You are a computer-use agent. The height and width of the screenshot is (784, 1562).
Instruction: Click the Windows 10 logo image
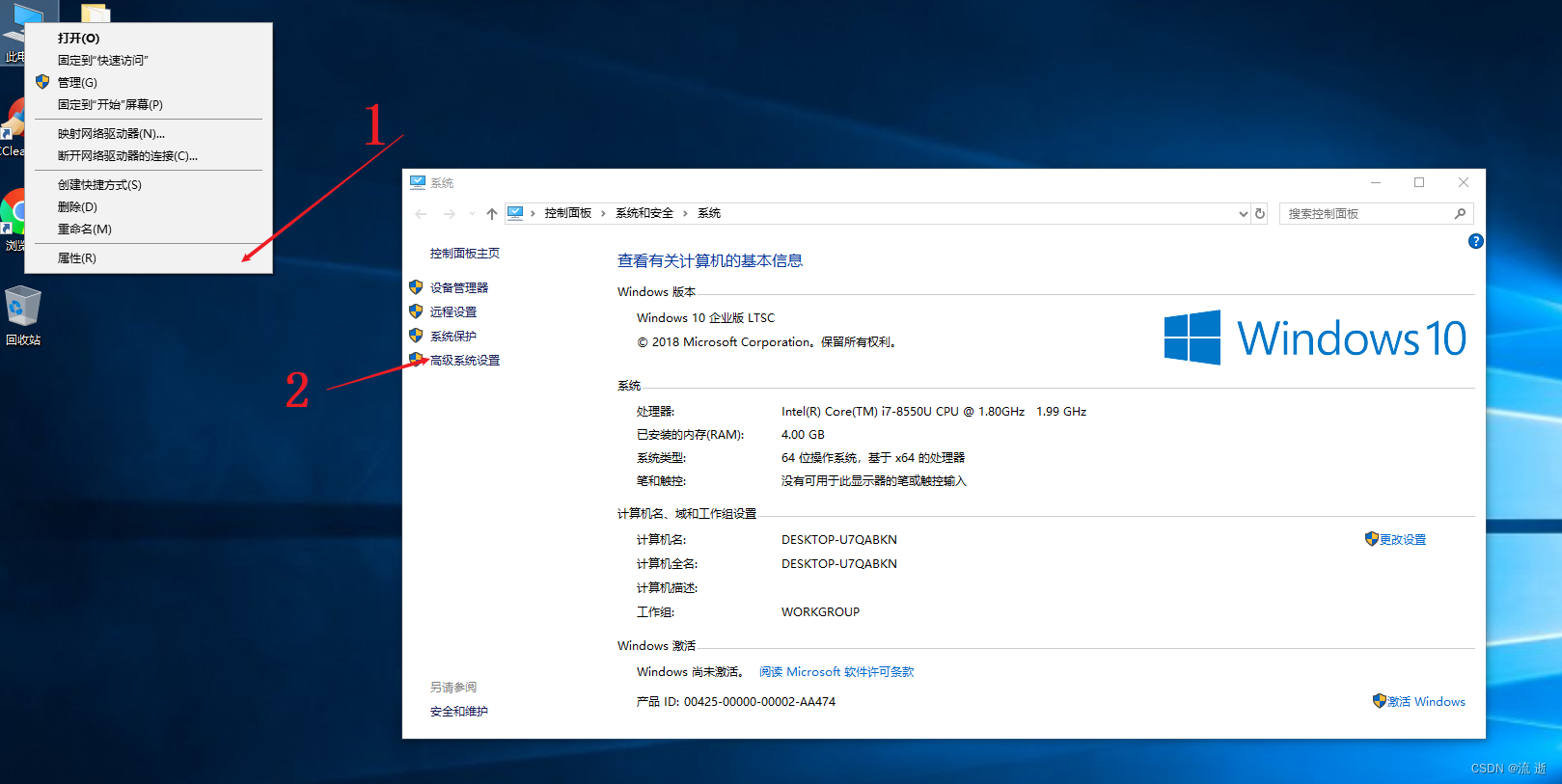pyautogui.click(x=1315, y=338)
